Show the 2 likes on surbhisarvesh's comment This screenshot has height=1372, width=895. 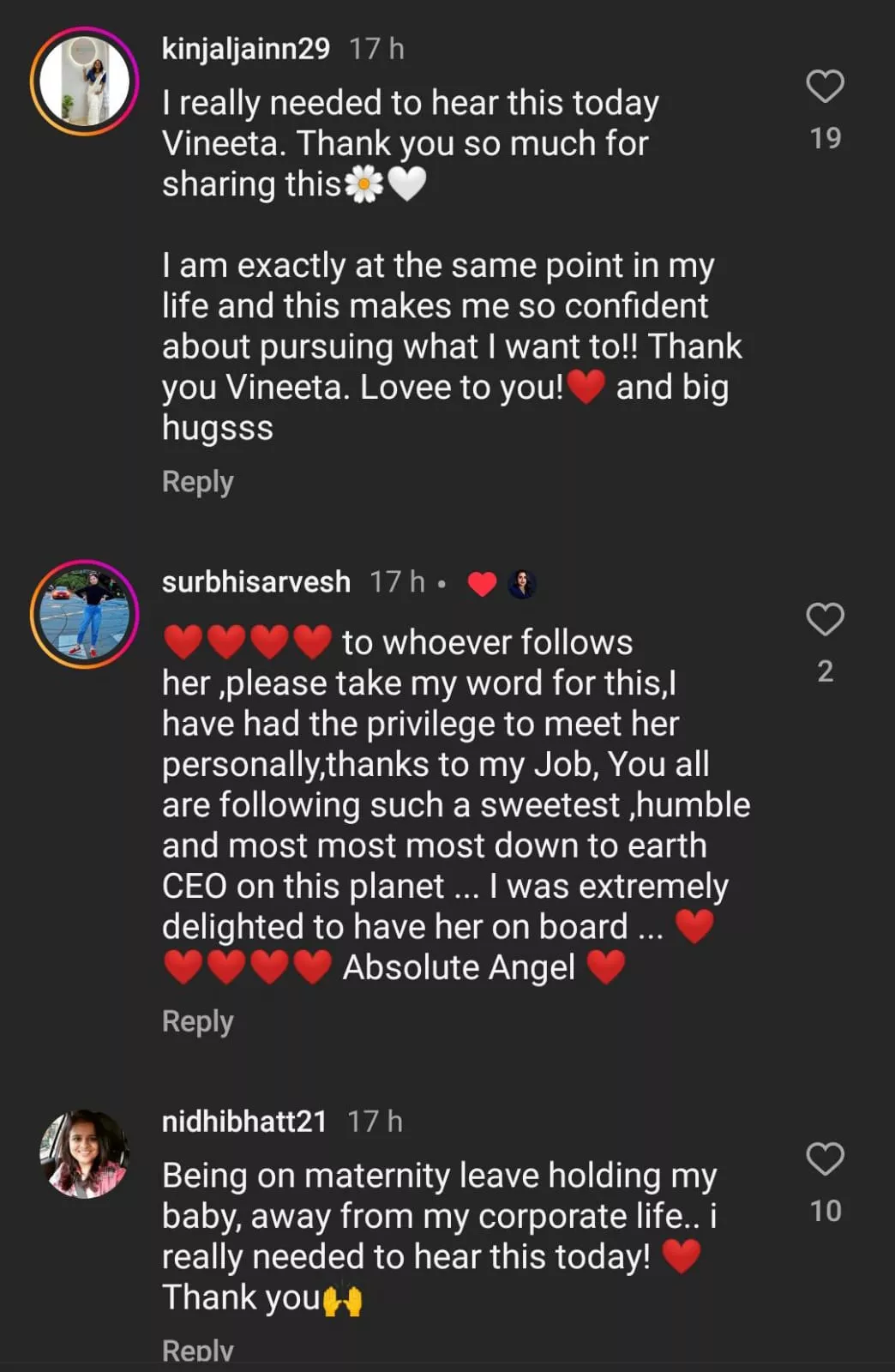825,671
